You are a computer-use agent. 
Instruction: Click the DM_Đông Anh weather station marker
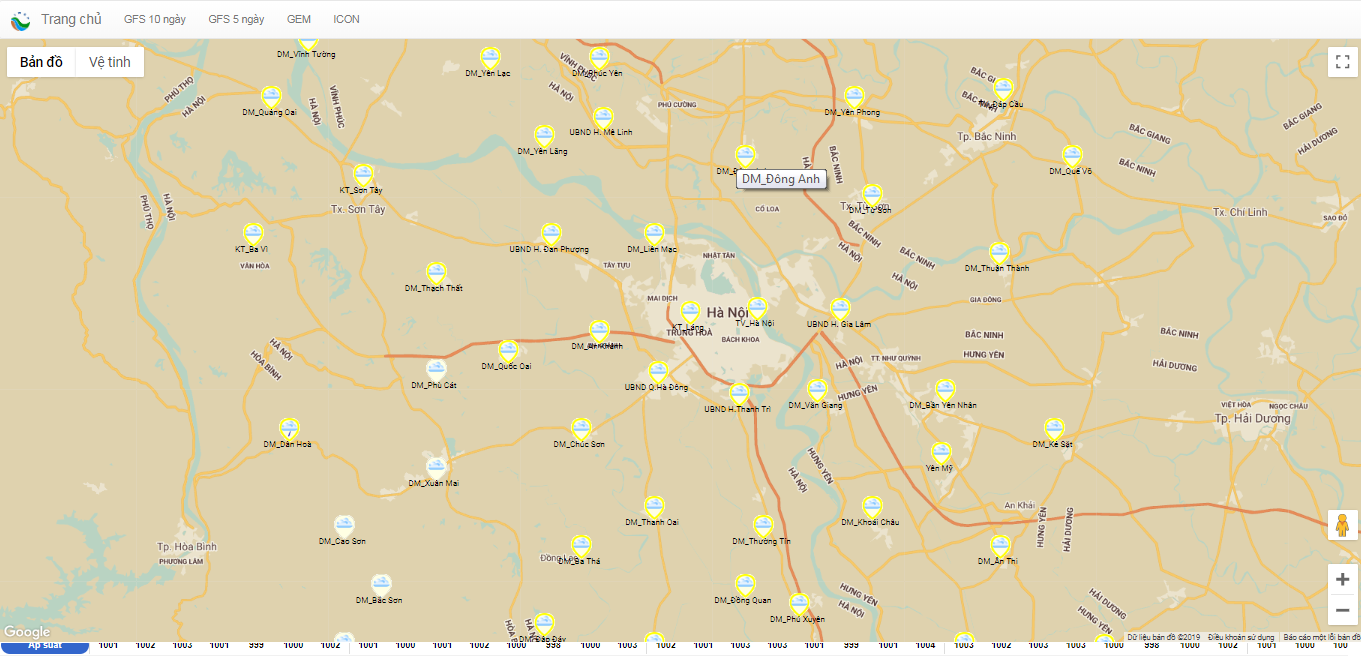745,156
